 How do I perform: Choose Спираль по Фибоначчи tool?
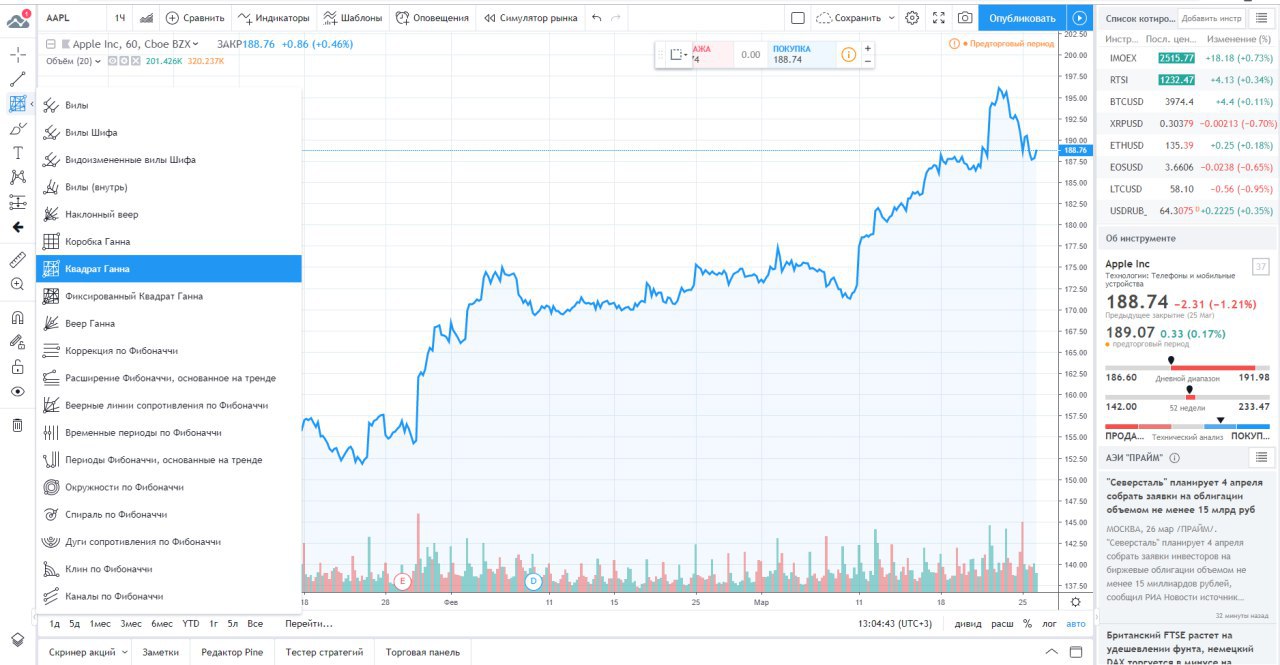pyautogui.click(x=168, y=515)
